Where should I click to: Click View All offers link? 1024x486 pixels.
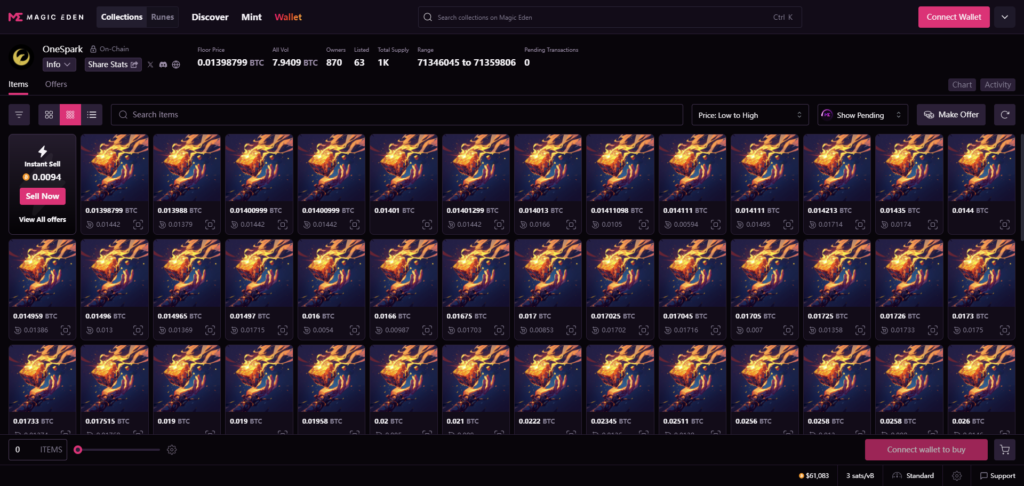tap(42, 219)
